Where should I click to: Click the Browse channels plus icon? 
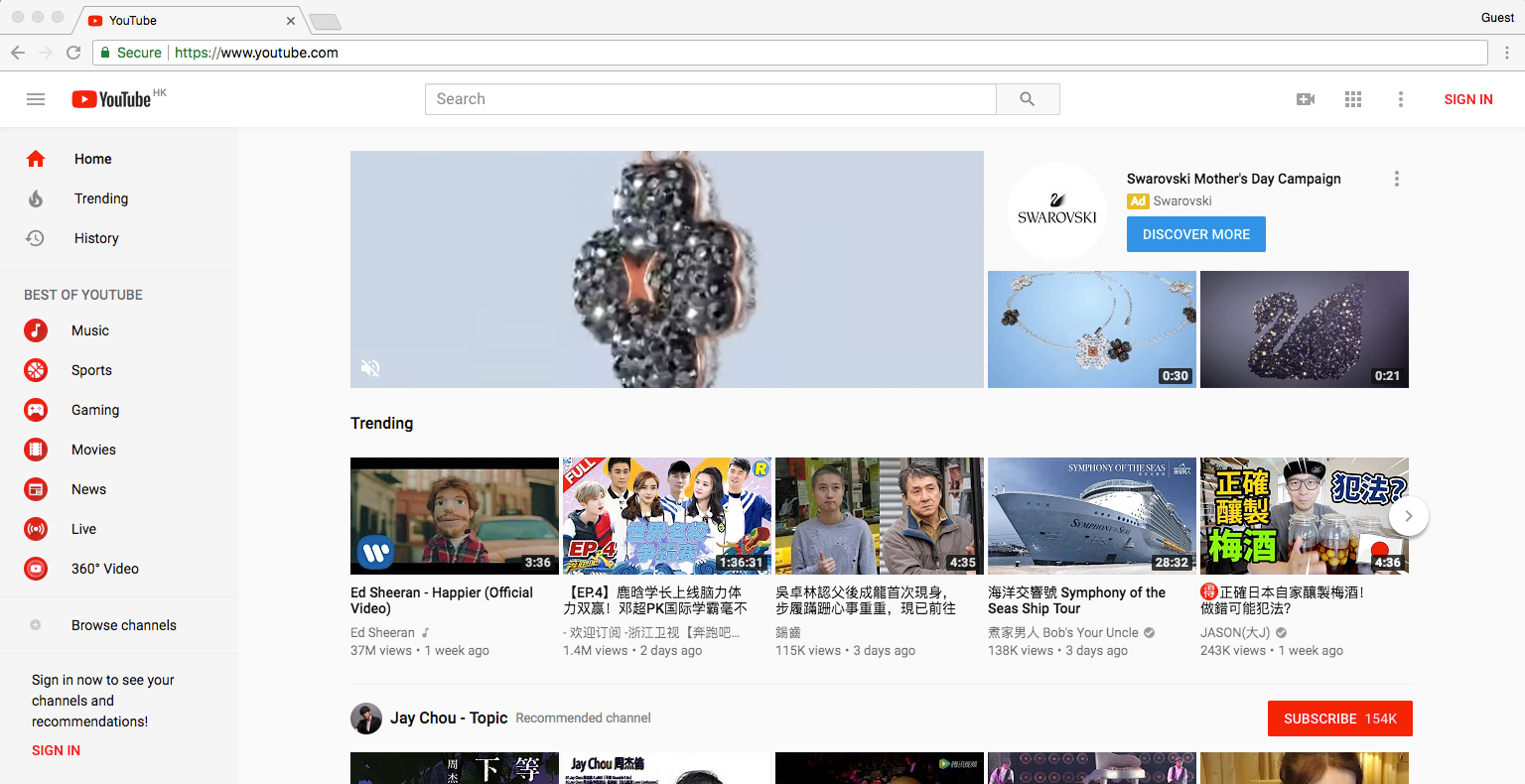pos(36,625)
